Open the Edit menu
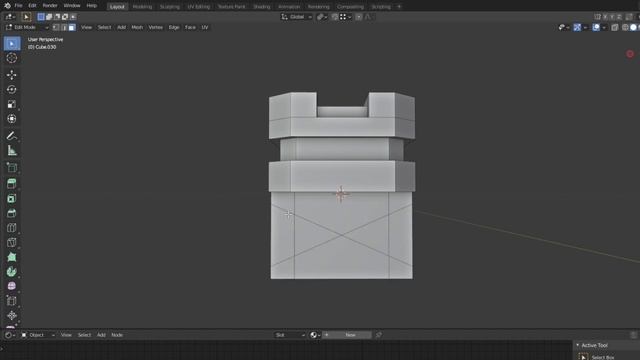 pos(32,6)
